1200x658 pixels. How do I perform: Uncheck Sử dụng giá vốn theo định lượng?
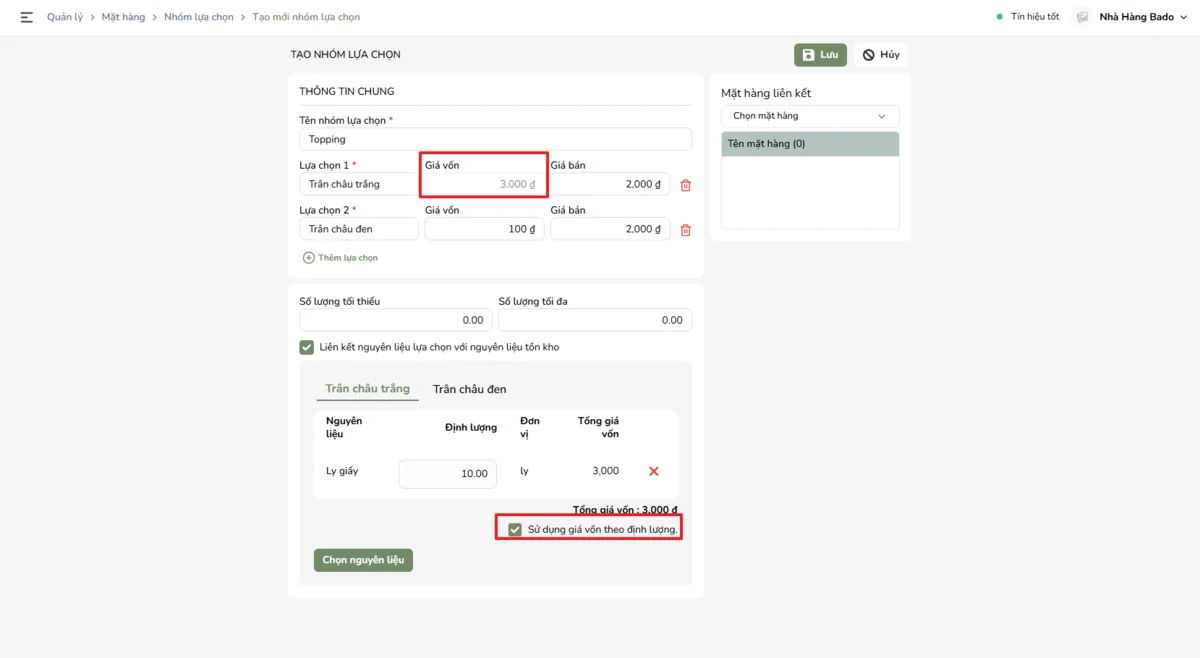(515, 529)
